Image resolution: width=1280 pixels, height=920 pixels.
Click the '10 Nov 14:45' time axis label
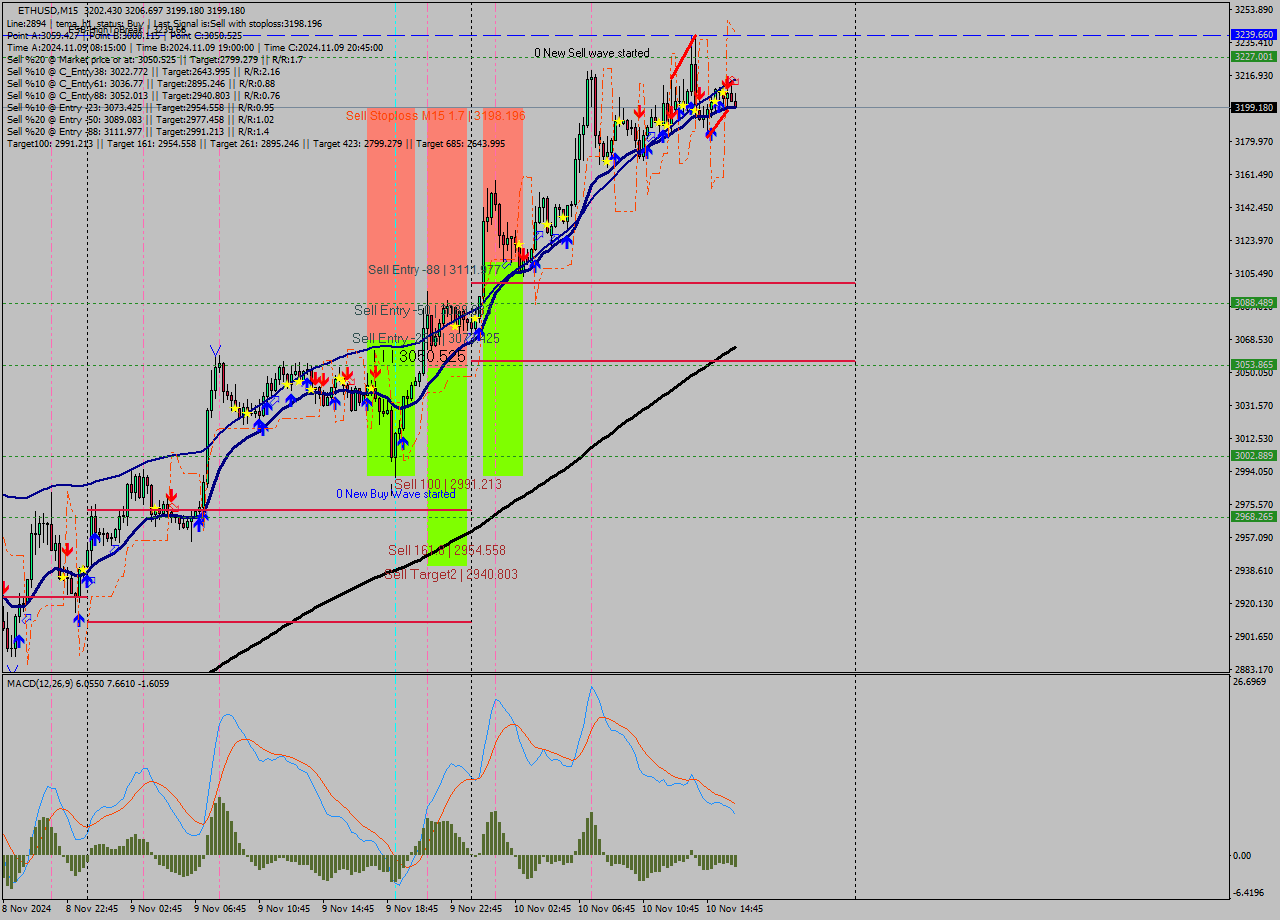coord(735,909)
